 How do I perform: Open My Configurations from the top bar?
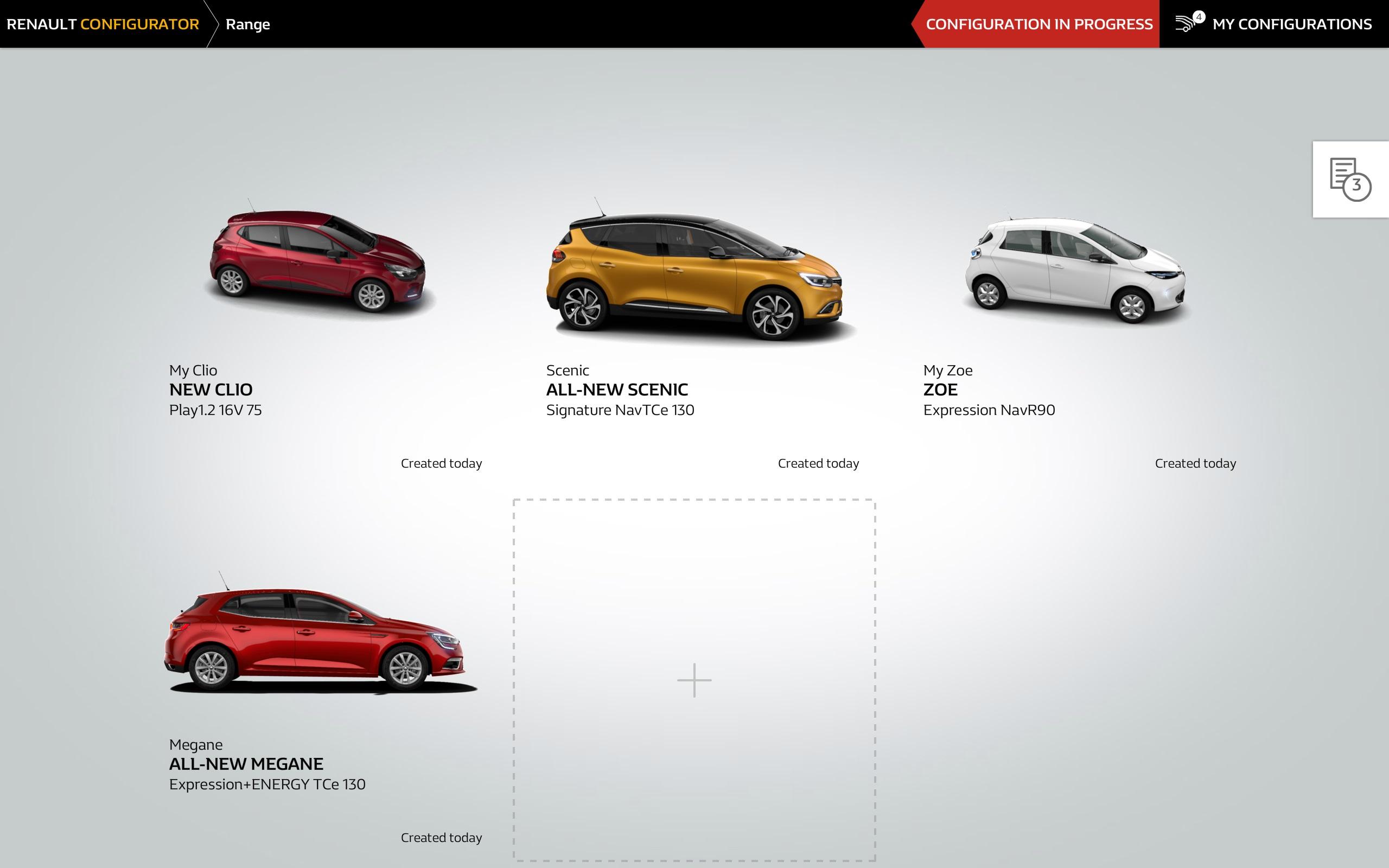pyautogui.click(x=1291, y=24)
